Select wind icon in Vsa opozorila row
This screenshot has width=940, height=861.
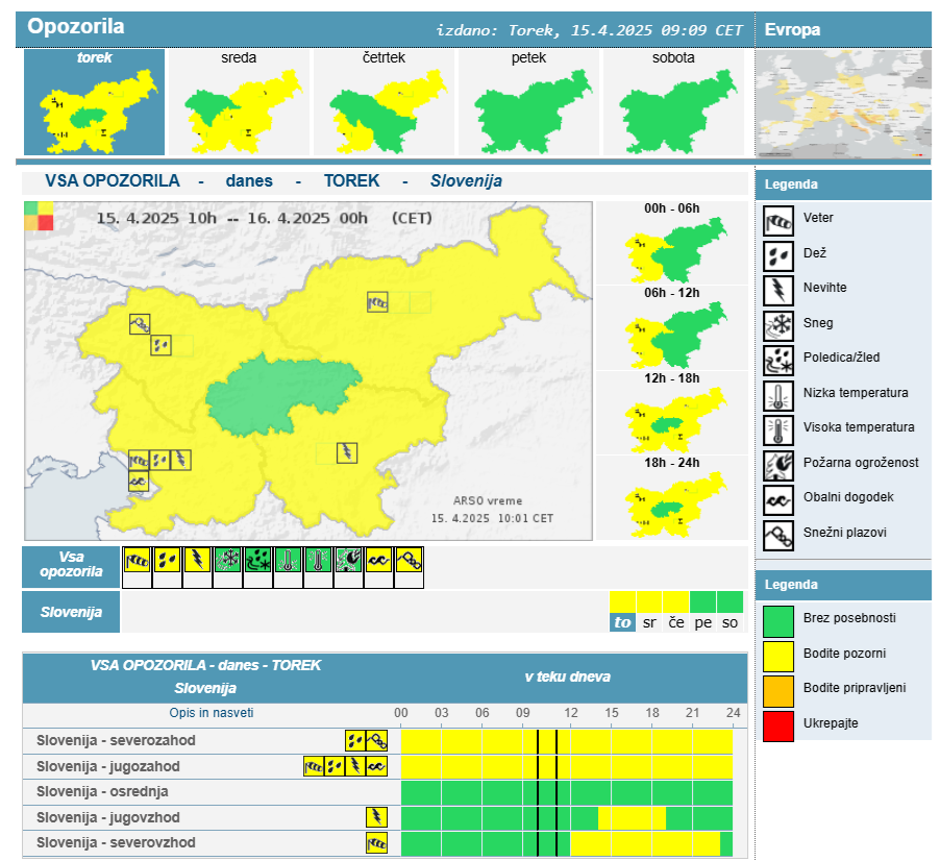coord(137,559)
